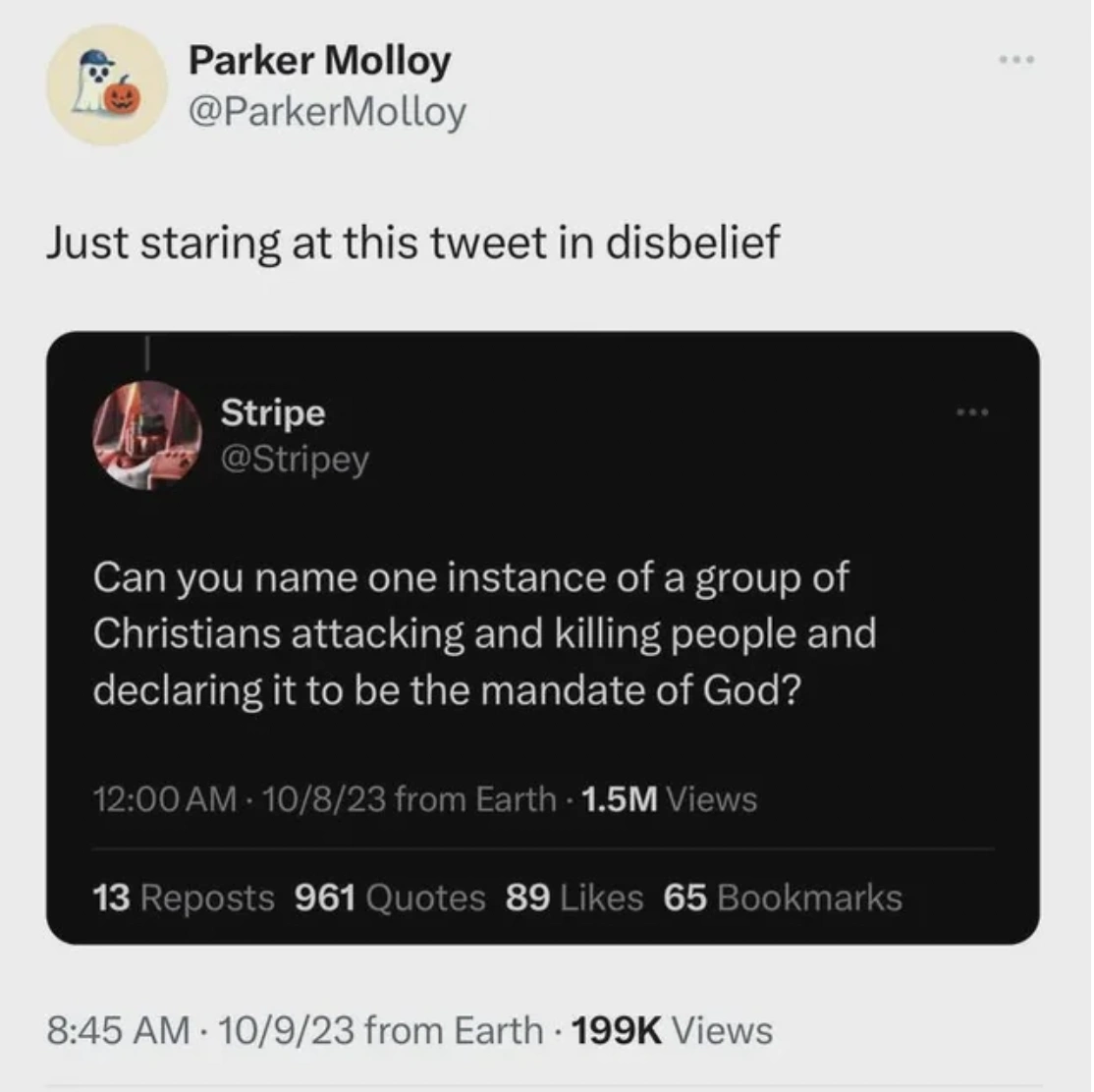The image size is (1094, 1092).
Task: Click Parker Molloy's ghost profile avatar
Action: tap(107, 85)
